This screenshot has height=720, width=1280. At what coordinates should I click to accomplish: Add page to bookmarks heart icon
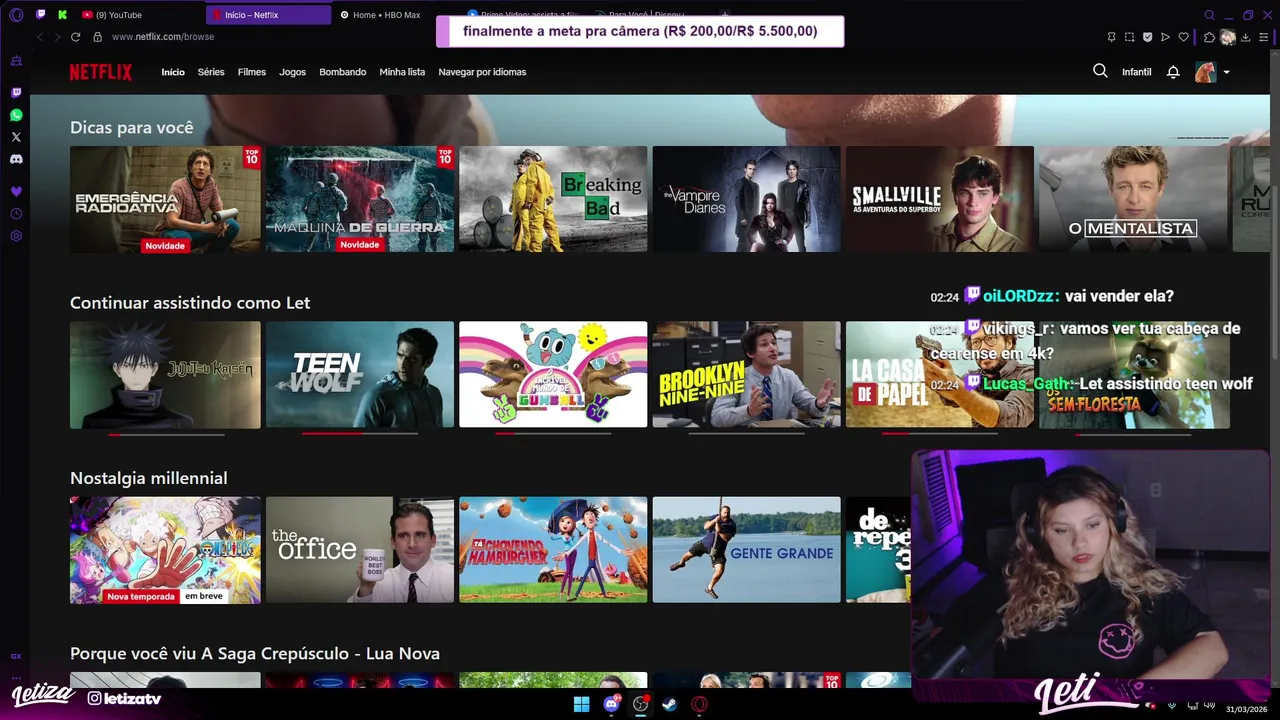tap(1183, 37)
